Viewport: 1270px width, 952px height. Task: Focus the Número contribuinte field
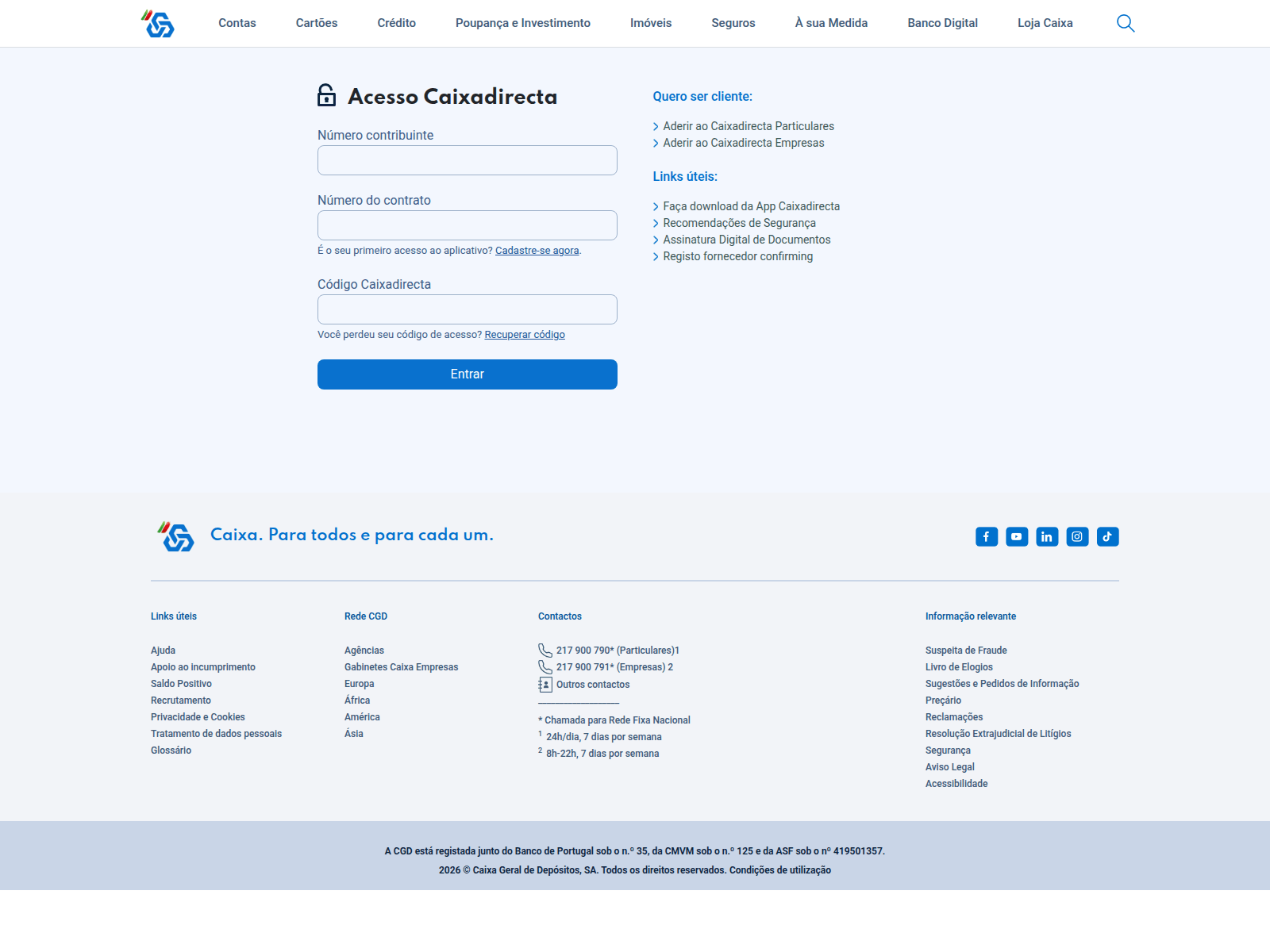click(468, 160)
